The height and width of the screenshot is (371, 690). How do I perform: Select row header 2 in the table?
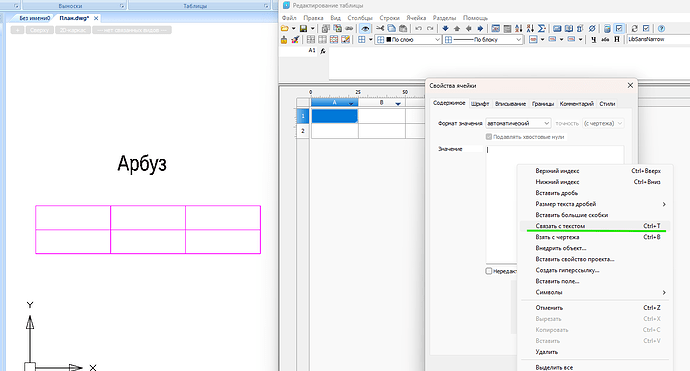303,131
